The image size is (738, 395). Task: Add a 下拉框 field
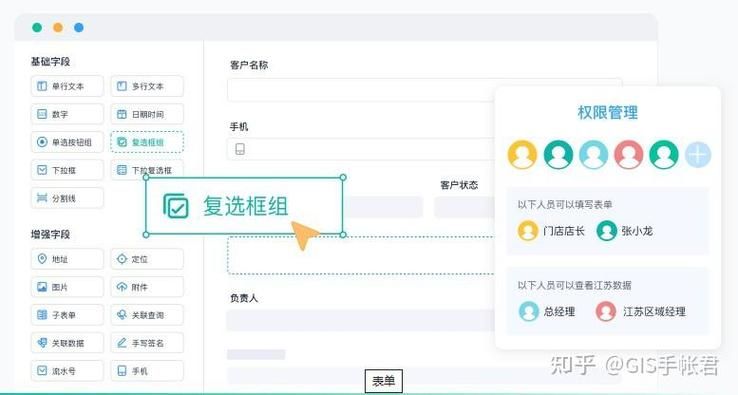(67, 170)
